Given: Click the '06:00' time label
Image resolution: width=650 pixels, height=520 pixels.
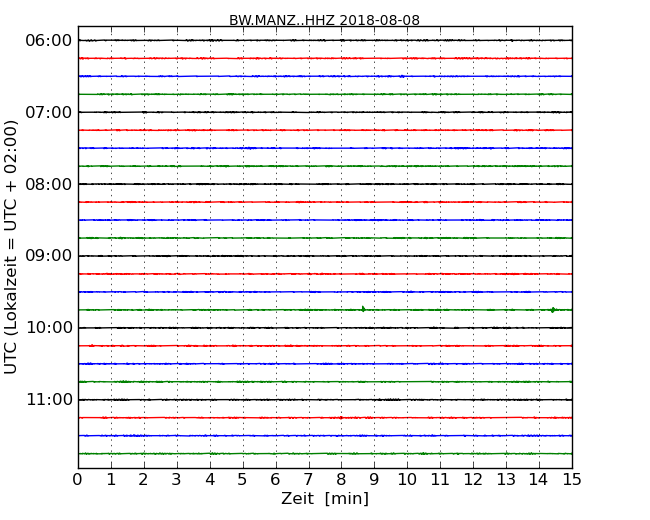Looking at the screenshot, I should [49, 41].
